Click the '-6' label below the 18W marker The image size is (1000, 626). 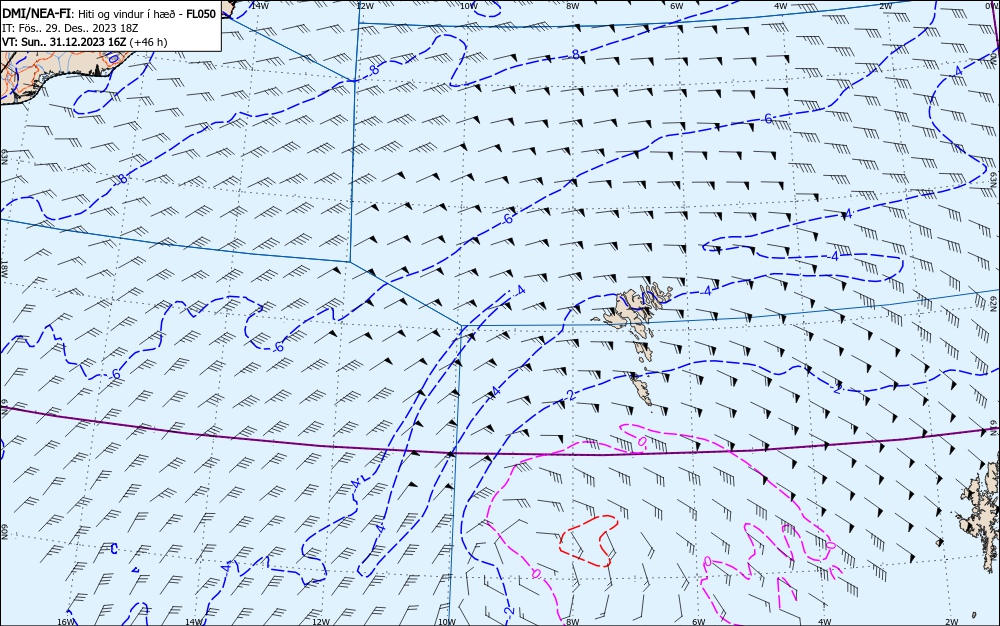114,374
